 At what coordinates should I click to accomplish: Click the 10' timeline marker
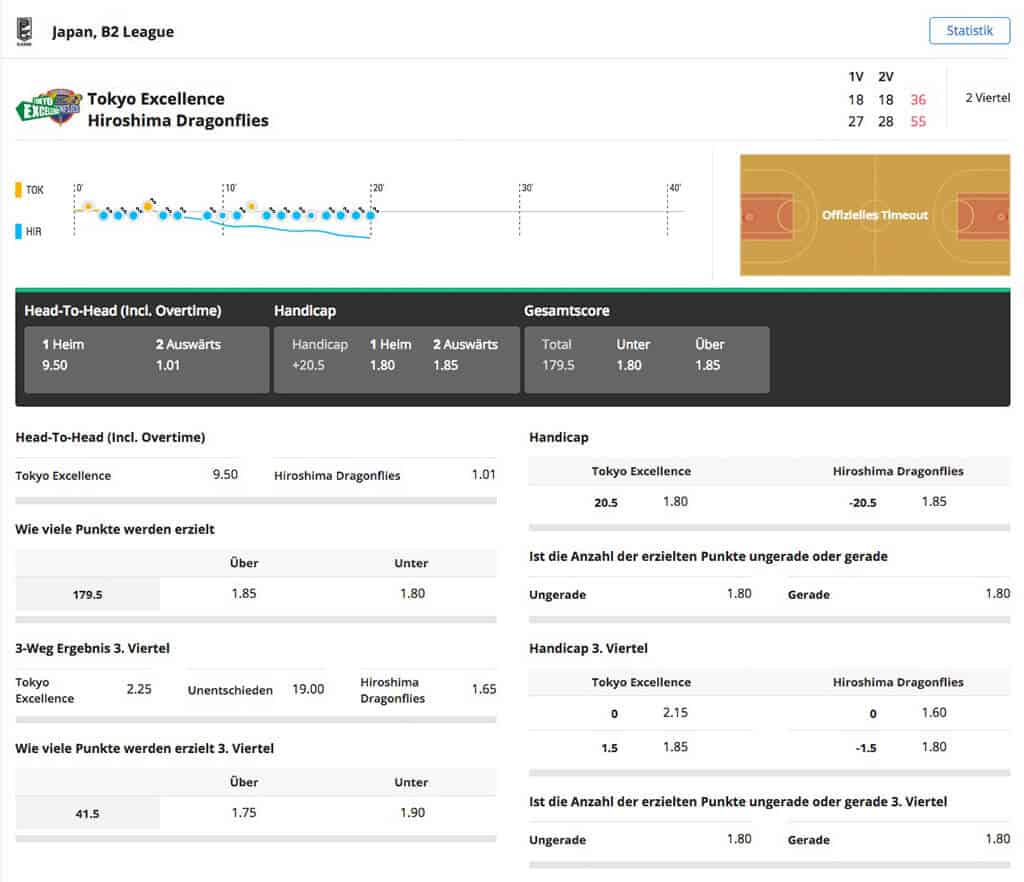click(x=229, y=188)
